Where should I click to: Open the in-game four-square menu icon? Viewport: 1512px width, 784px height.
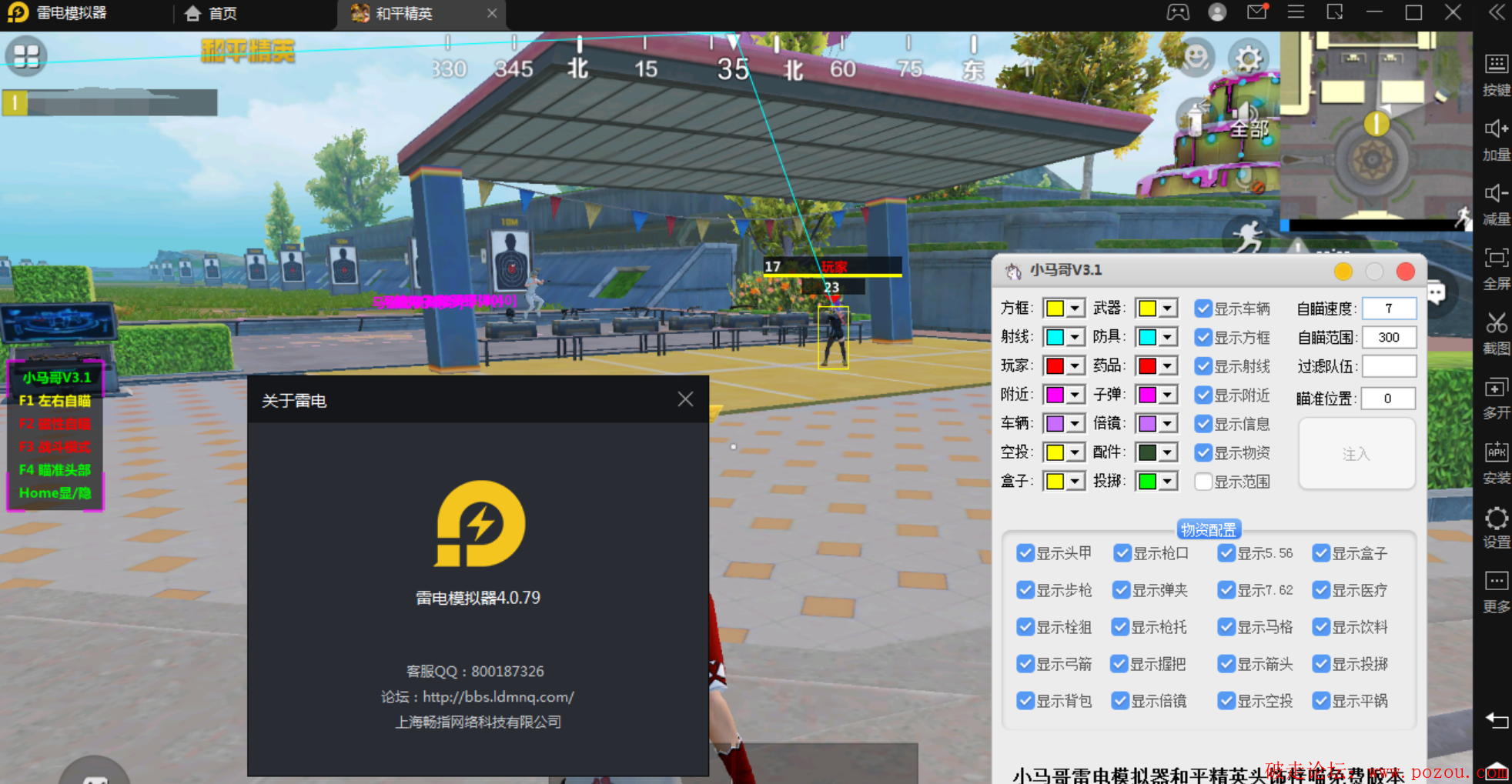[26, 56]
